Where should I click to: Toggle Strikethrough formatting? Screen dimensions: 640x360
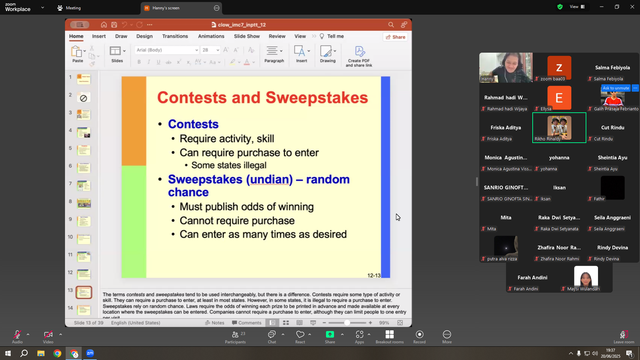tap(169, 62)
